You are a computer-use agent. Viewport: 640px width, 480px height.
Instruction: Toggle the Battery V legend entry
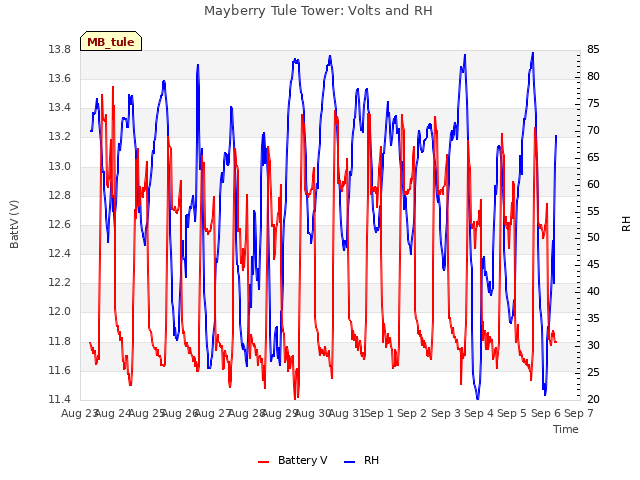pos(293,460)
